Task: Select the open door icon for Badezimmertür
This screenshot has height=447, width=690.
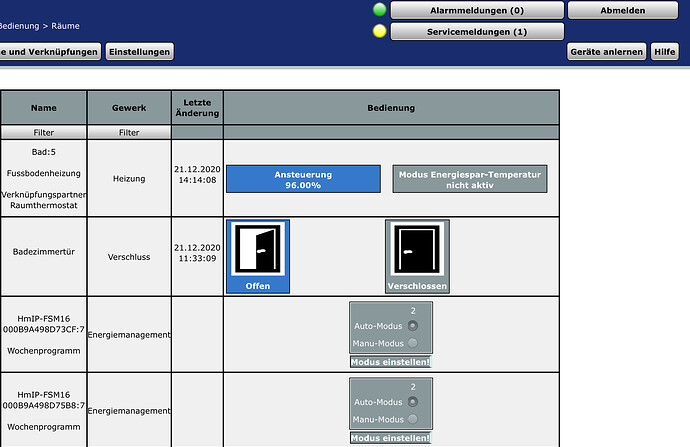Action: click(x=258, y=256)
